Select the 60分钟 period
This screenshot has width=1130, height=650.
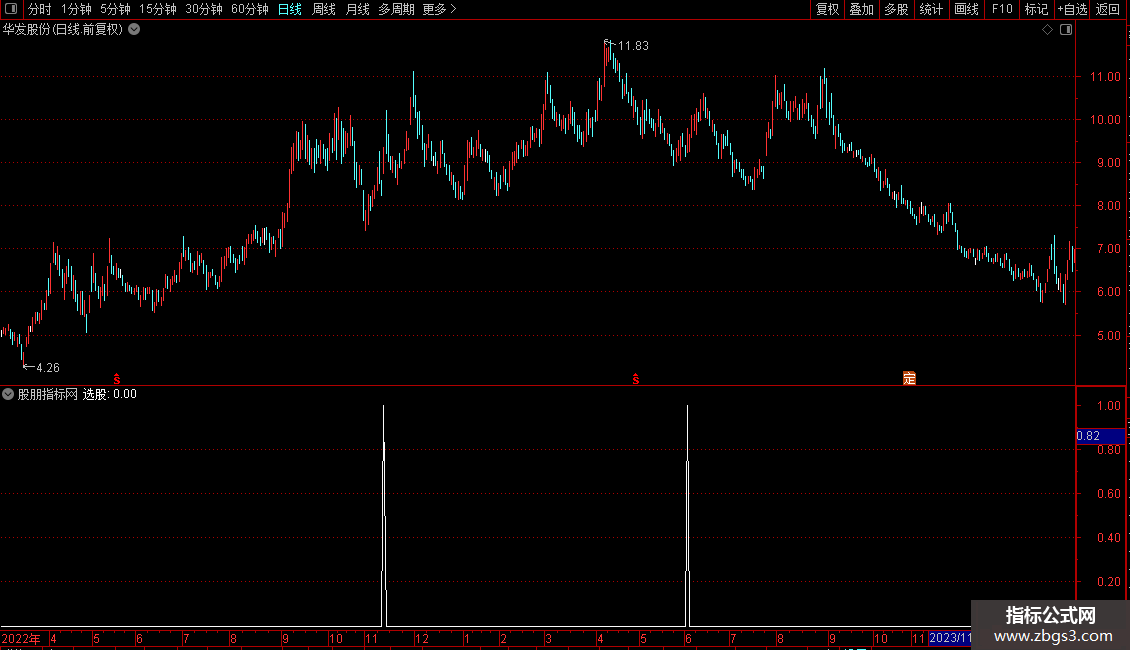pyautogui.click(x=250, y=9)
